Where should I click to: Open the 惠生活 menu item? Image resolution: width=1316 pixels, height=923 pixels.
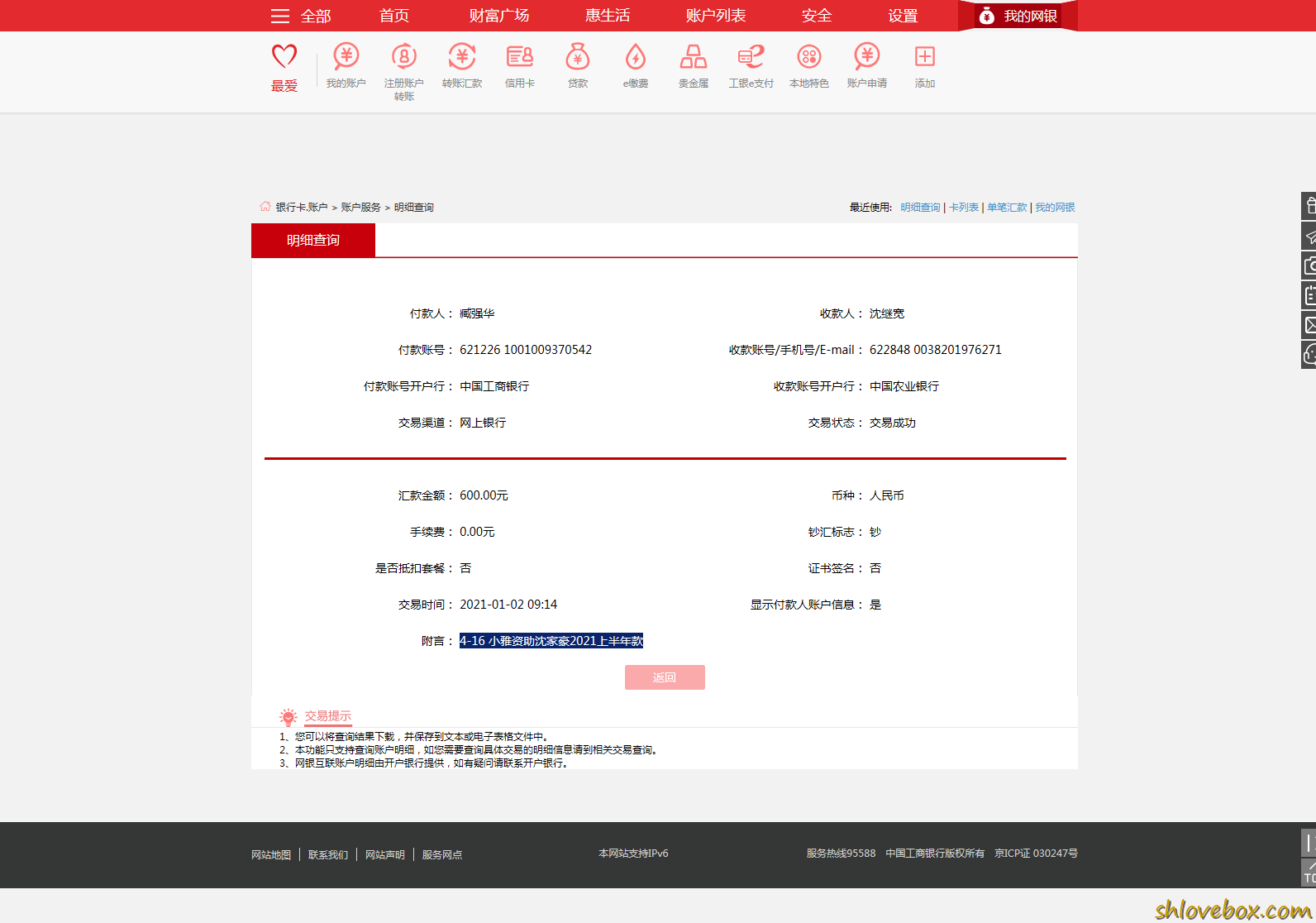(608, 16)
